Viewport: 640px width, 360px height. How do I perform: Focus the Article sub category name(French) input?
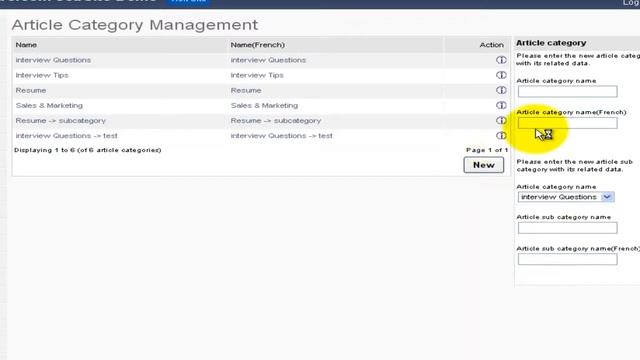tap(567, 259)
